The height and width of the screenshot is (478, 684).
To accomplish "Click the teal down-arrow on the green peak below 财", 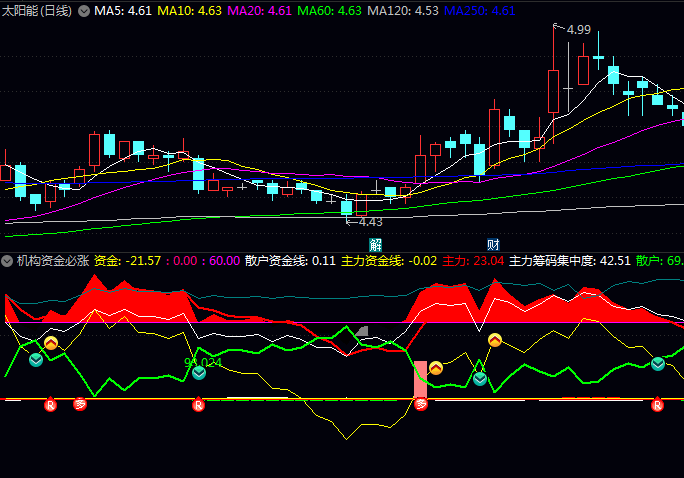I will [480, 379].
